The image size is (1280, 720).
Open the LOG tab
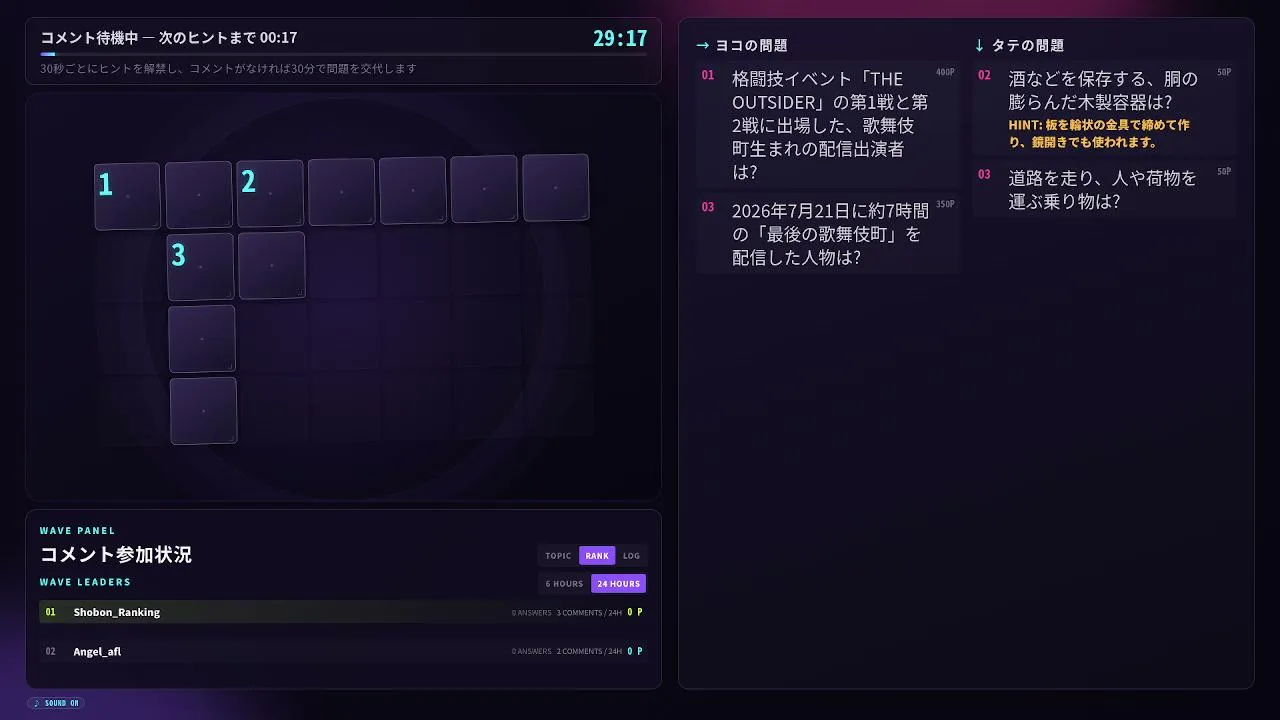point(631,556)
